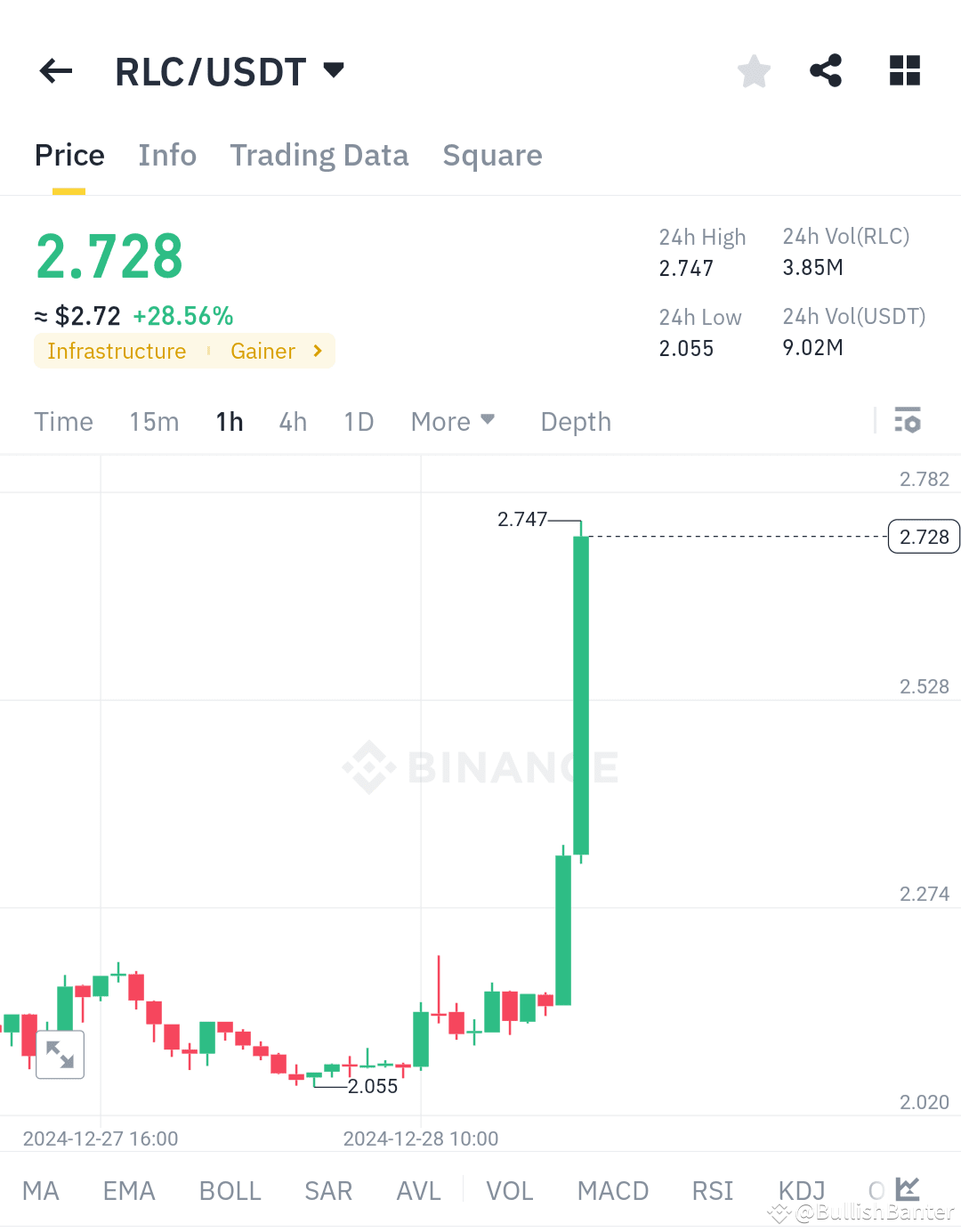The width and height of the screenshot is (961, 1232).
Task: Open the chart style icon next to KDJ
Action: 907,1189
